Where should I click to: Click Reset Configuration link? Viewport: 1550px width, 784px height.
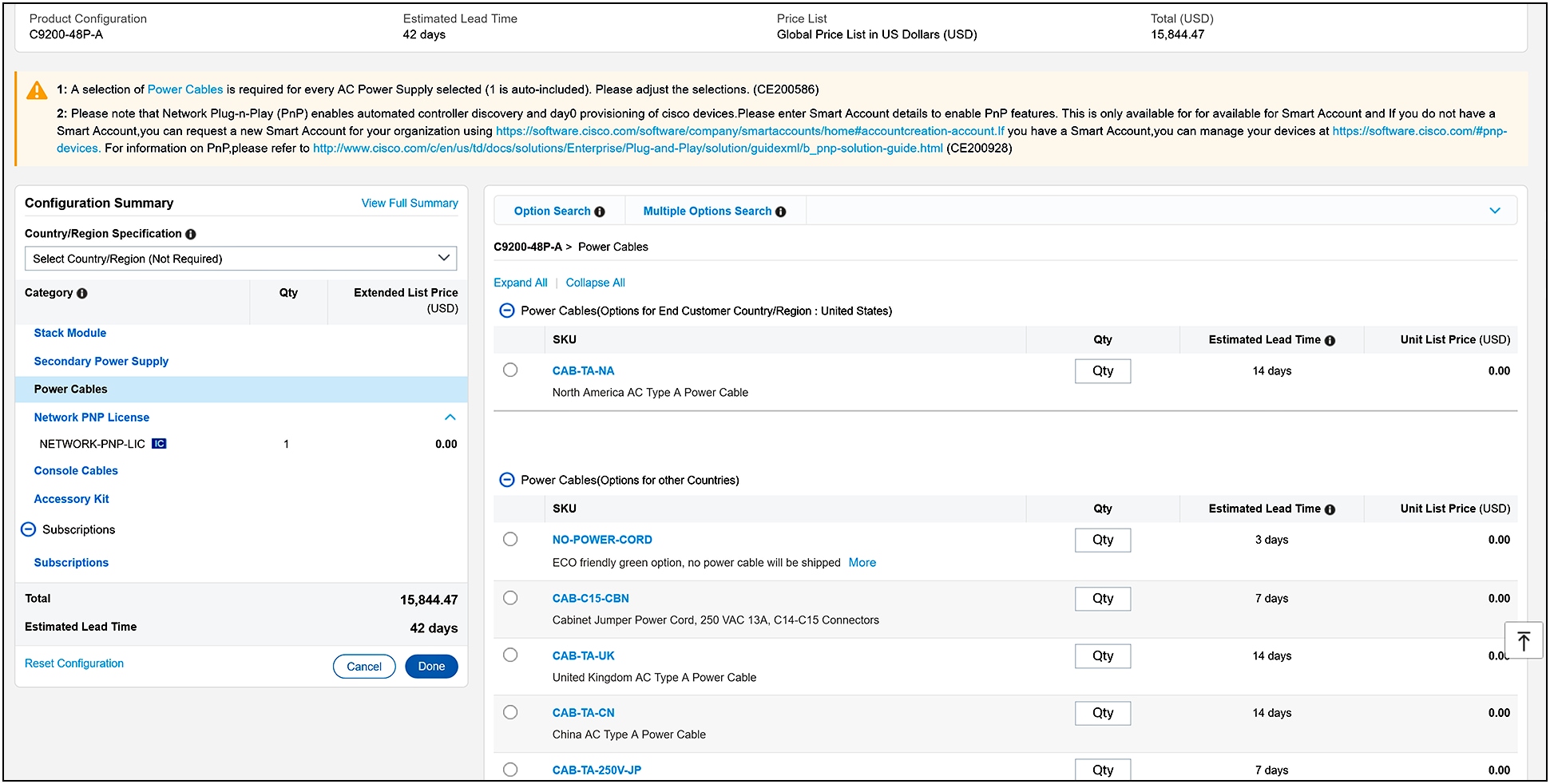(x=74, y=663)
